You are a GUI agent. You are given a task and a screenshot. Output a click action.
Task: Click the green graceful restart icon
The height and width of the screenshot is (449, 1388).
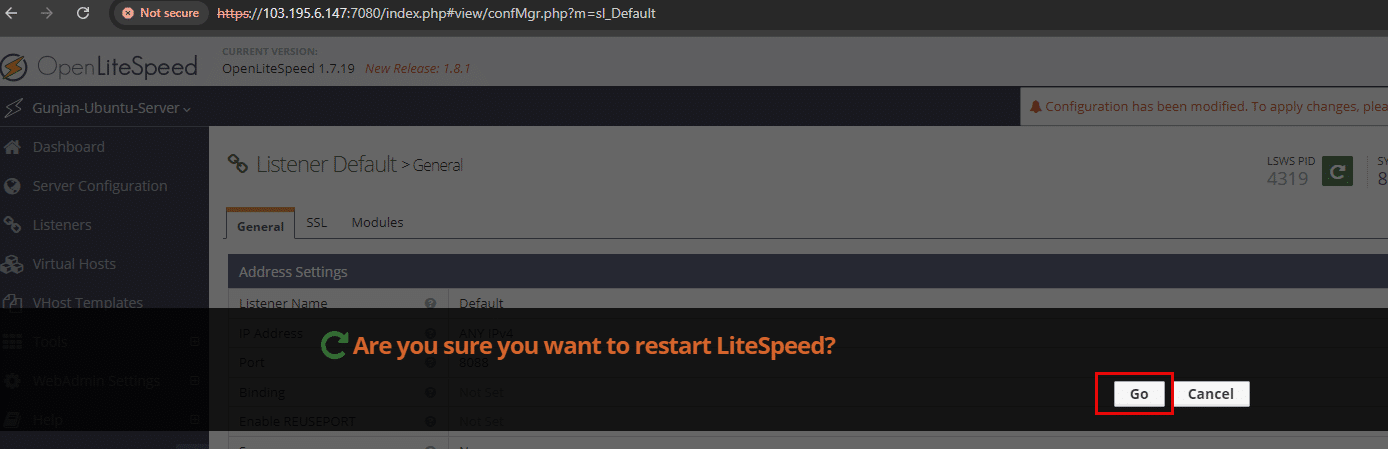click(1337, 171)
